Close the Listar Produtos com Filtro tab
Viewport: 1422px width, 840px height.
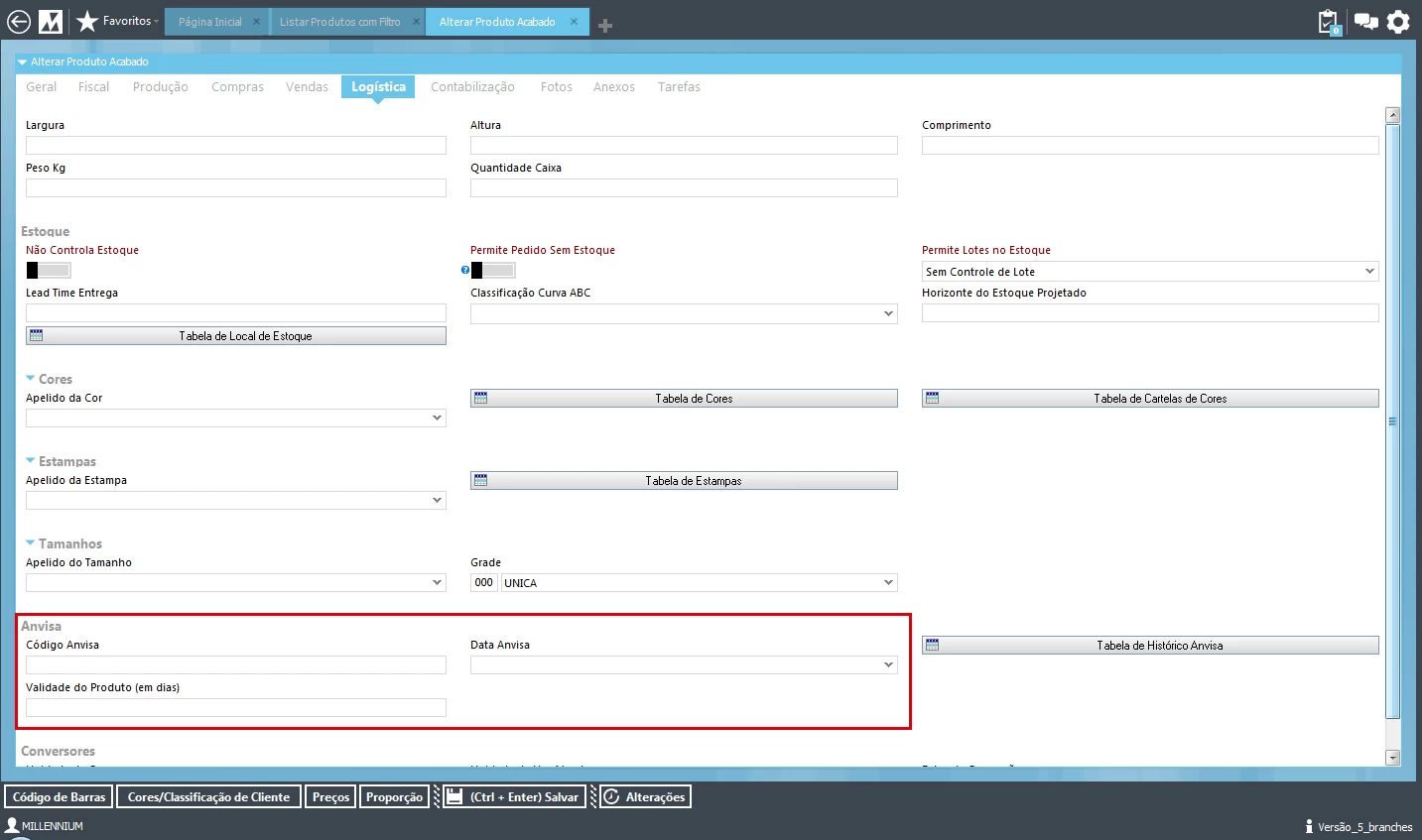[x=417, y=22]
